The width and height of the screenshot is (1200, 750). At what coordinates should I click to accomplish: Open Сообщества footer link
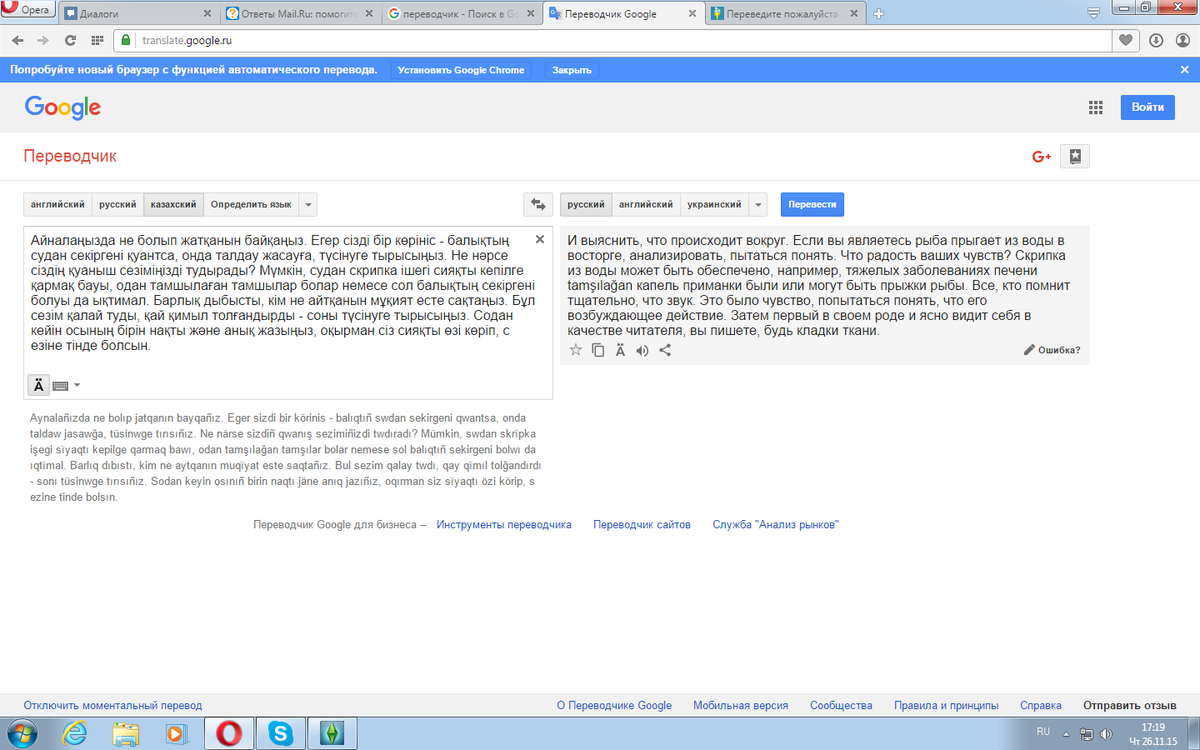click(x=841, y=705)
